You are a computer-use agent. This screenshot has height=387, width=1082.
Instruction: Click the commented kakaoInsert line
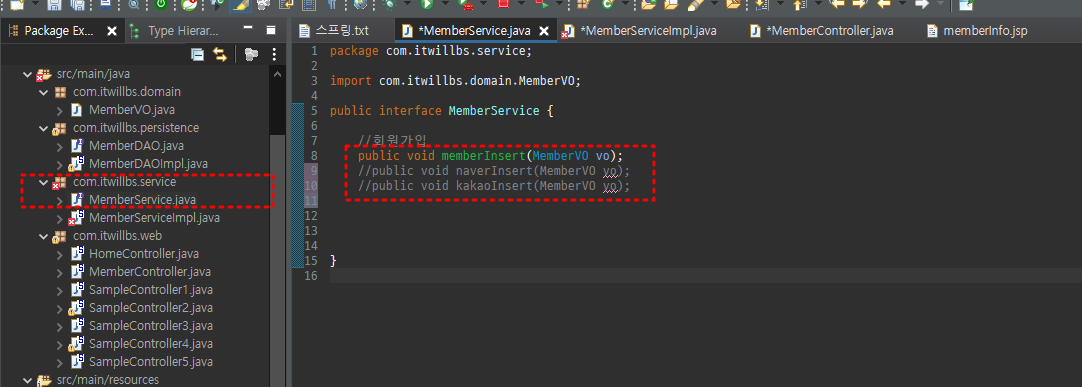[494, 186]
